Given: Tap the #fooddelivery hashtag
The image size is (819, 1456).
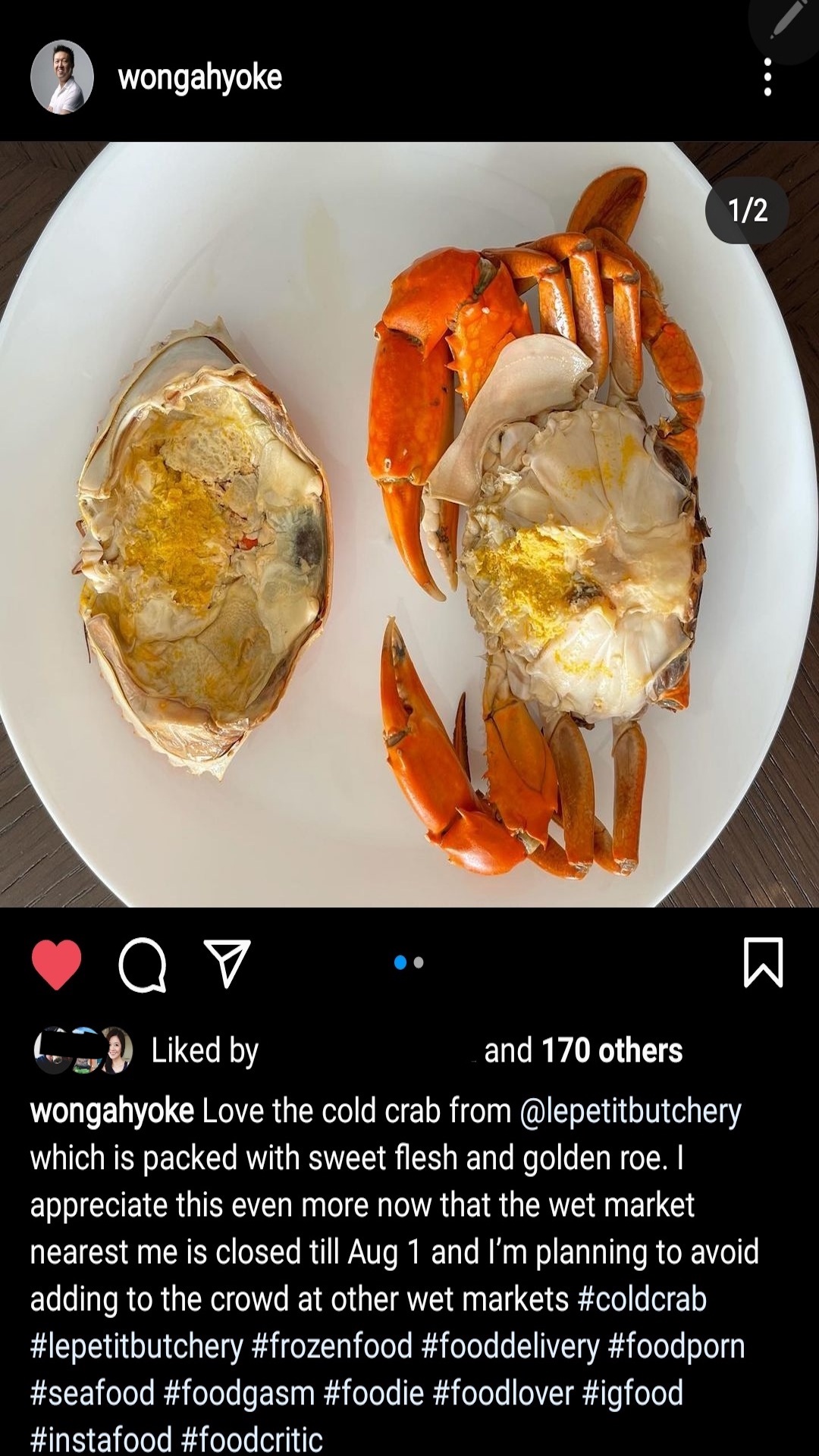Looking at the screenshot, I should tap(510, 1346).
